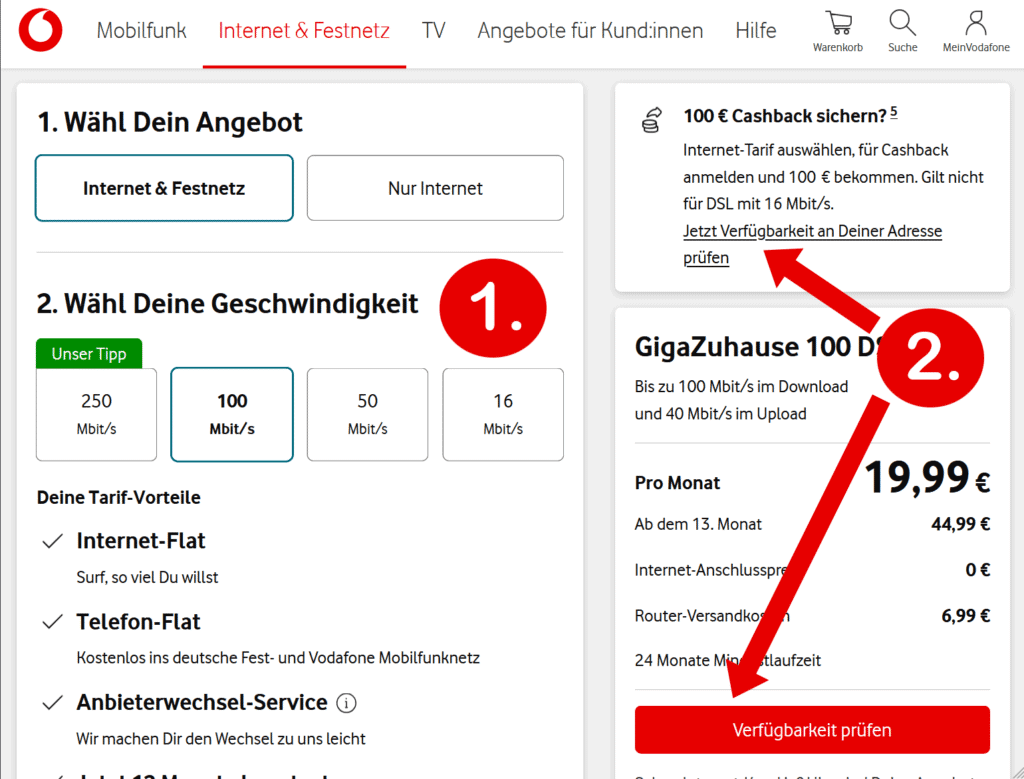Open footnote 5 next to Cashback heading

pos(893,112)
